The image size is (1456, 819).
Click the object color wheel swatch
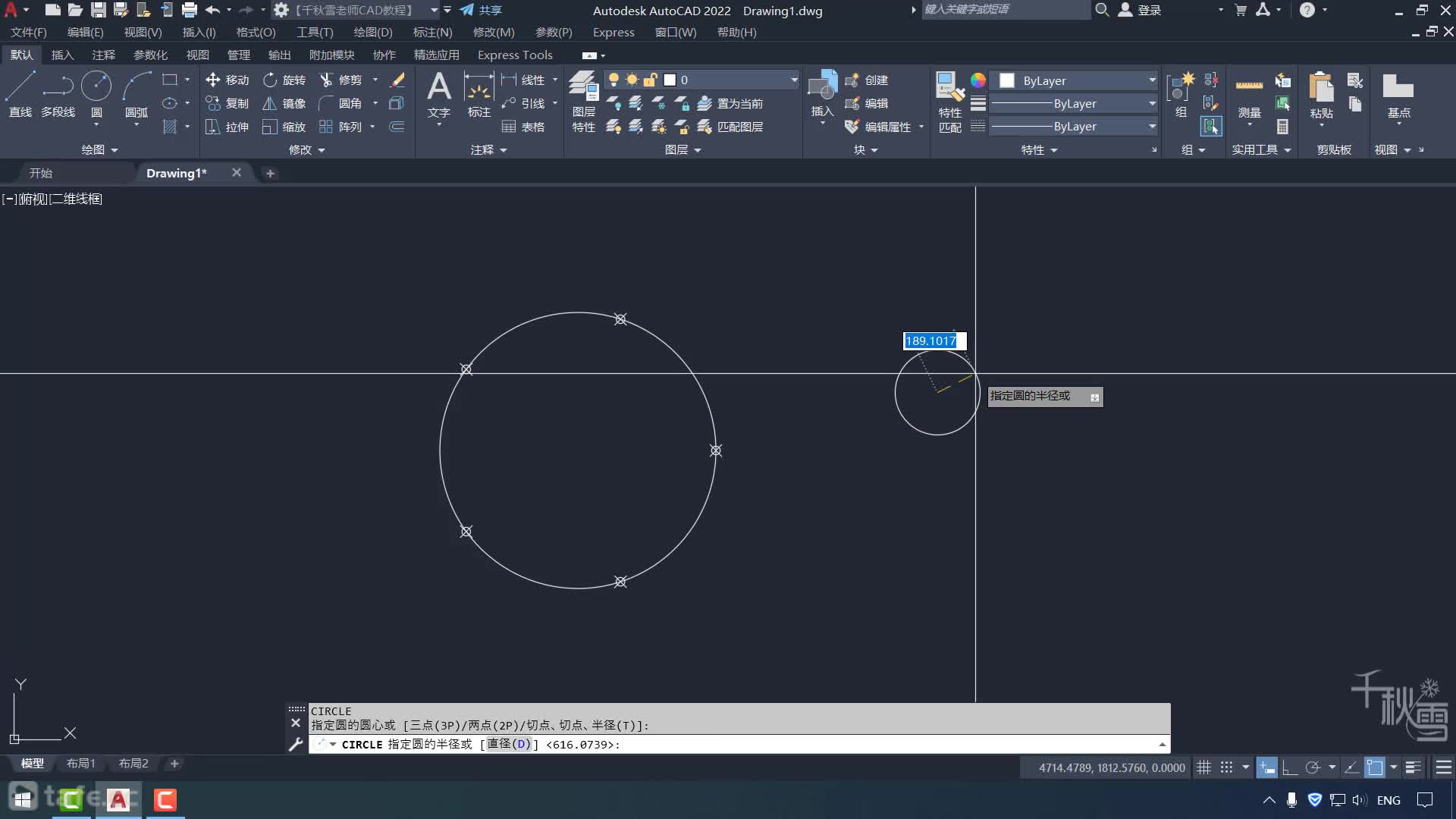pyautogui.click(x=978, y=80)
